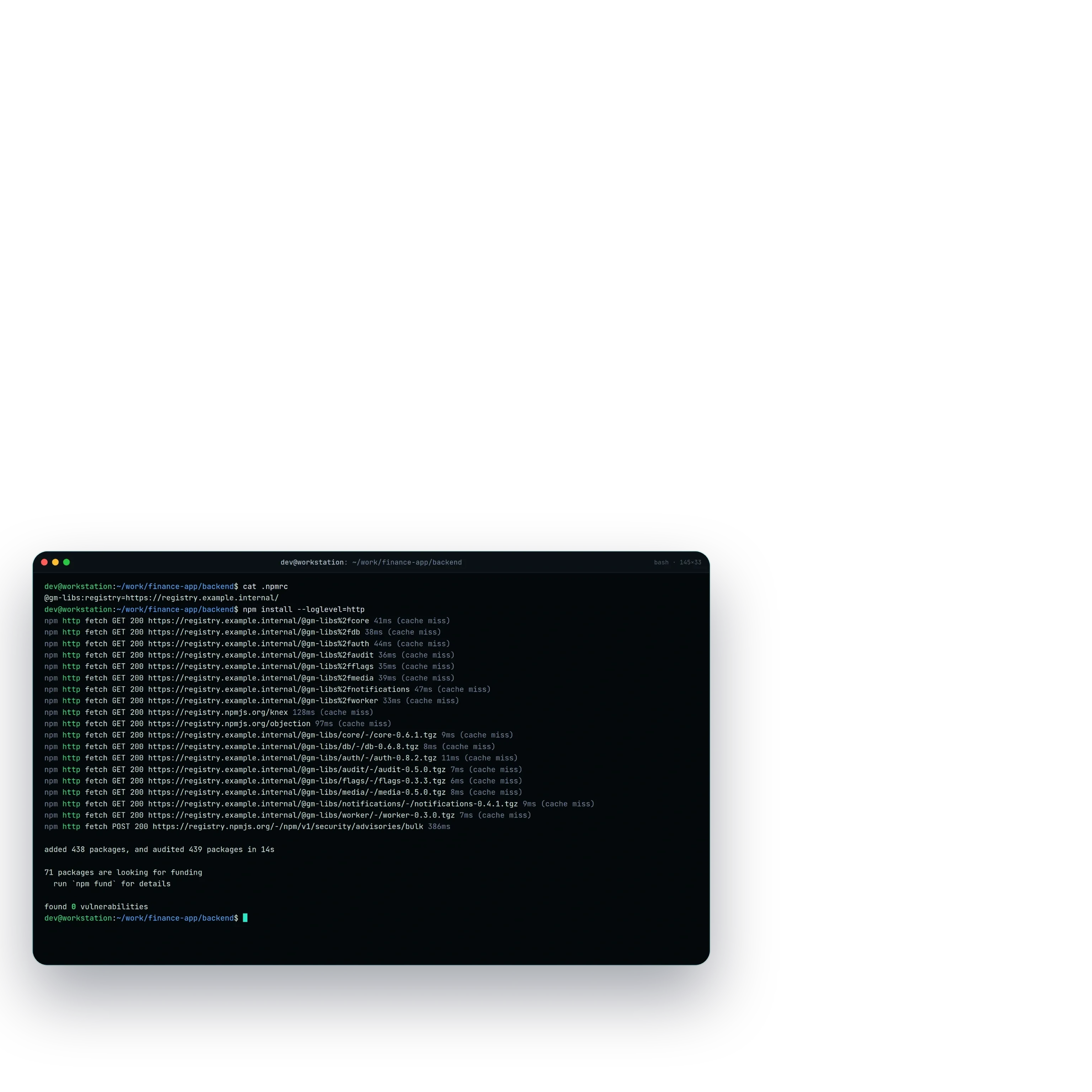Click the yellow minimize window button
This screenshot has width=1092, height=1092.
pos(55,562)
